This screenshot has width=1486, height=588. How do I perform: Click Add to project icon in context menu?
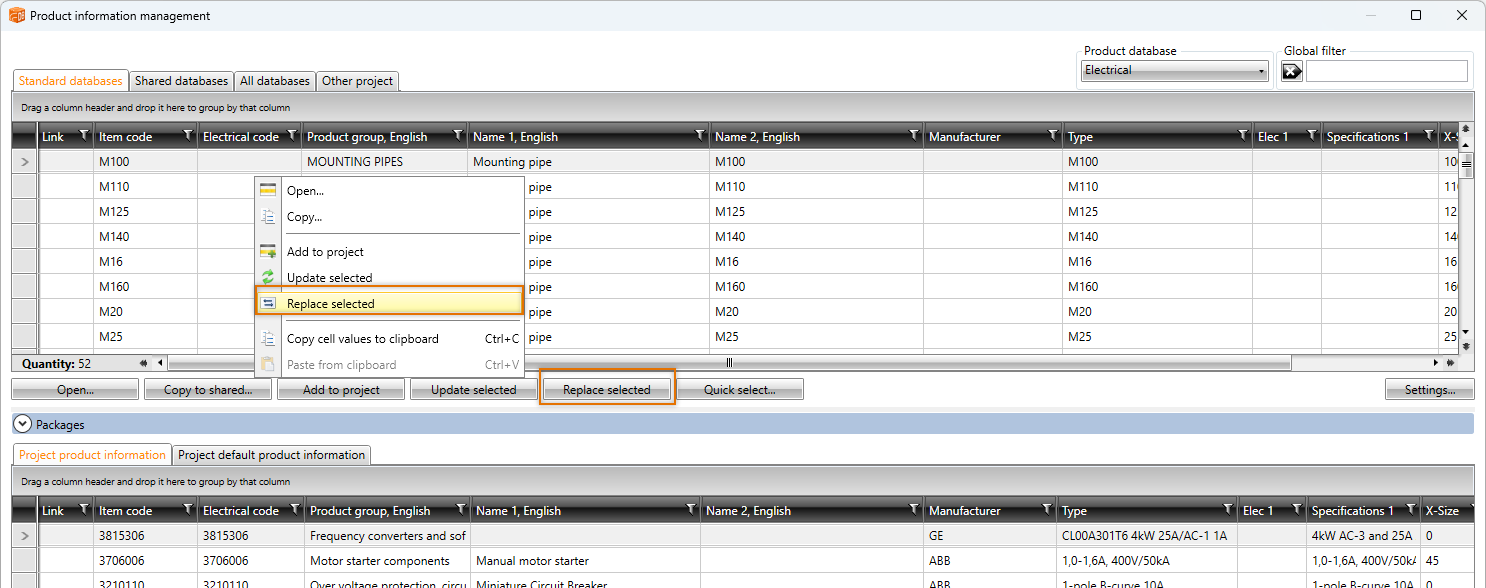[x=268, y=252]
